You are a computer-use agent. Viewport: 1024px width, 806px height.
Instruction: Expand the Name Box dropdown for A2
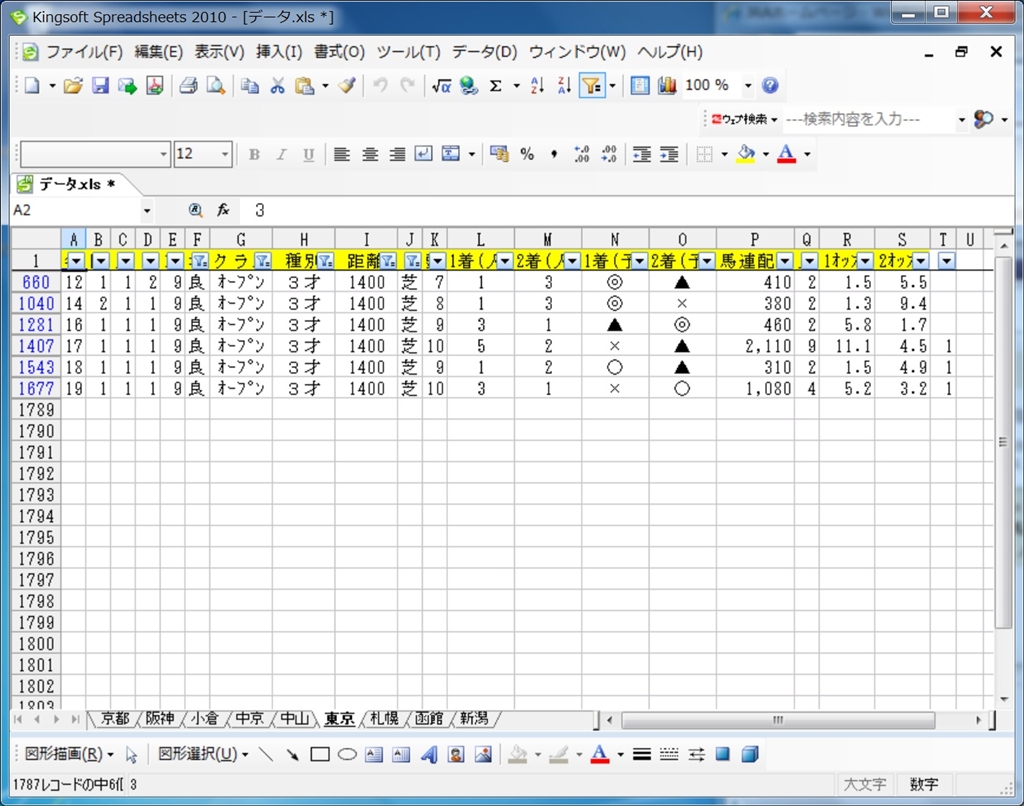(147, 211)
